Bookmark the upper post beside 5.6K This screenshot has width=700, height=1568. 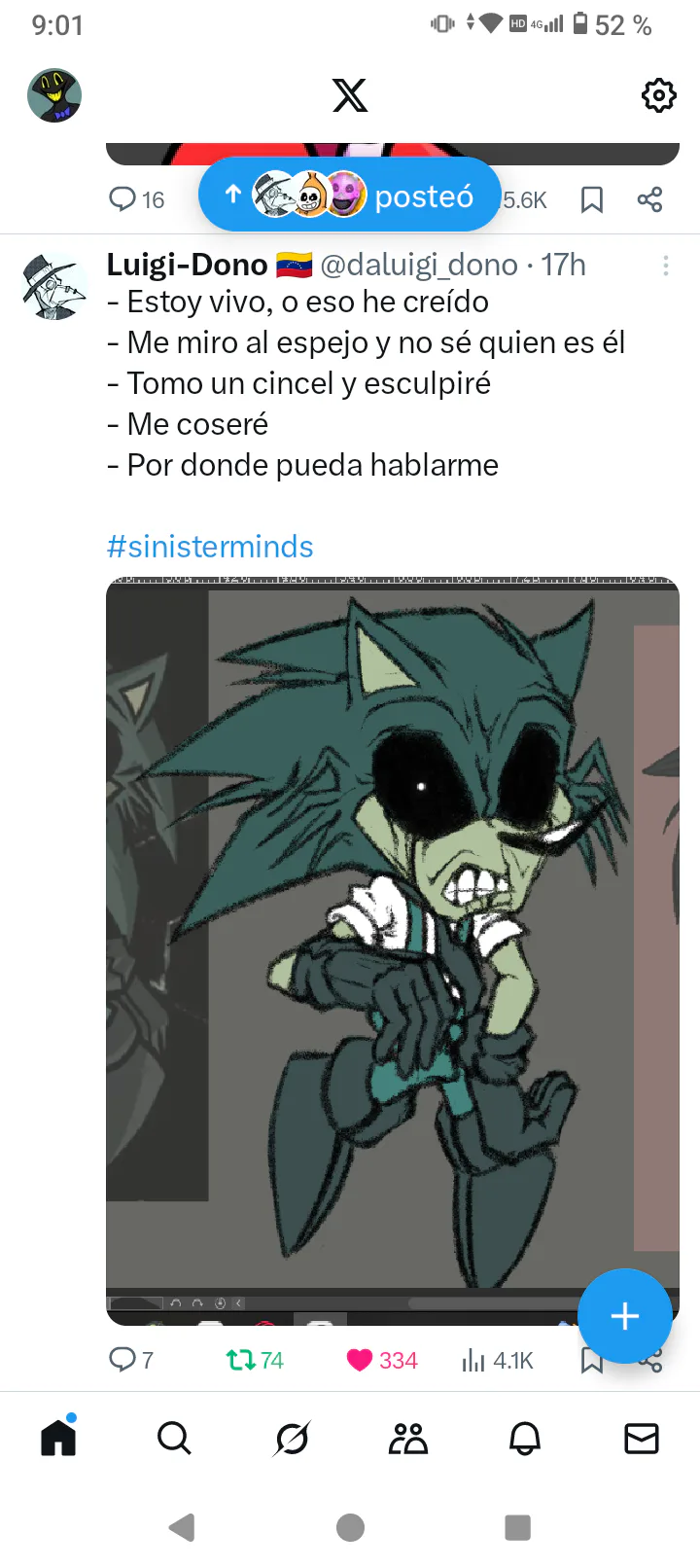591,199
